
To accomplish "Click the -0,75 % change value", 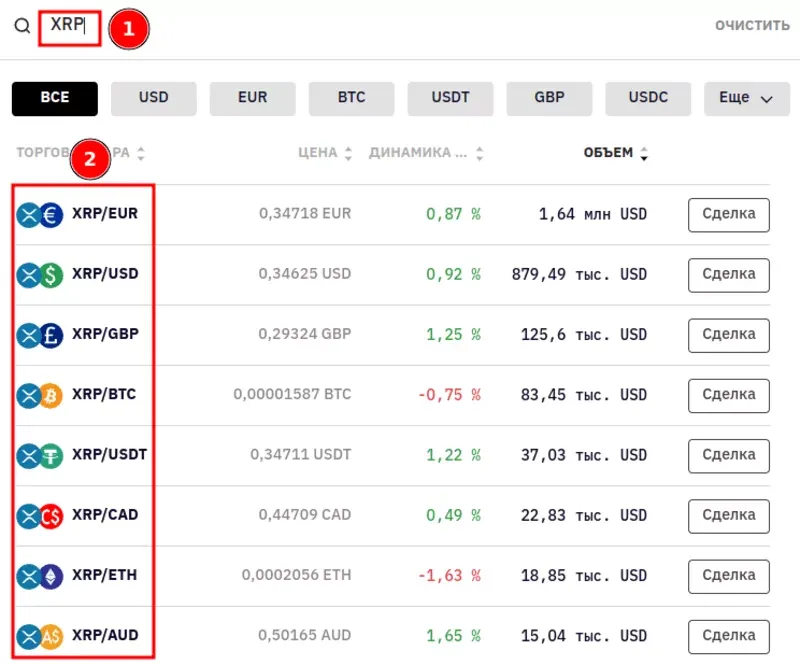I will click(x=449, y=395).
